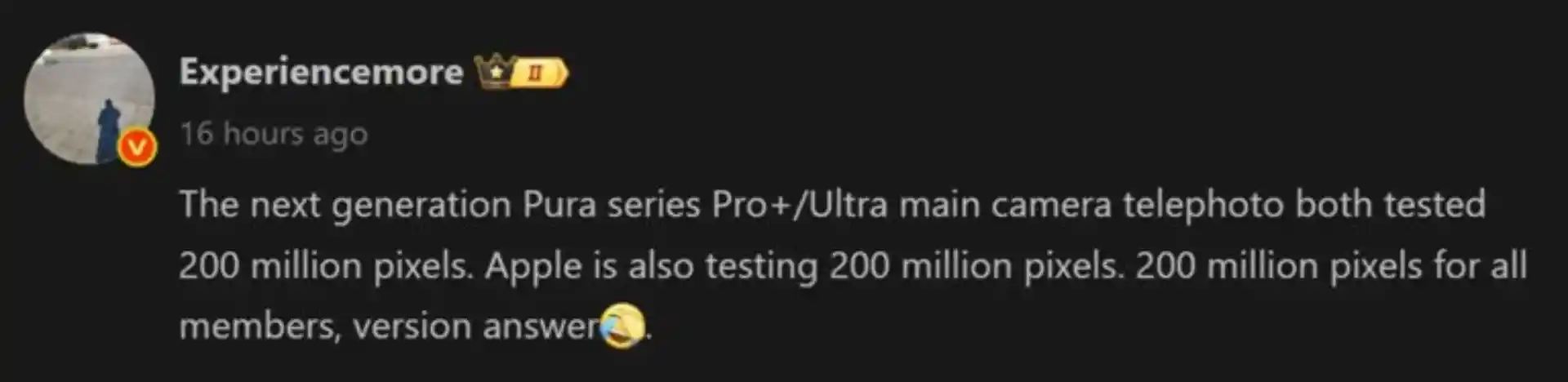This screenshot has width=1568, height=382.
Task: Click the "16 hours ago" timestamp
Action: 274,133
